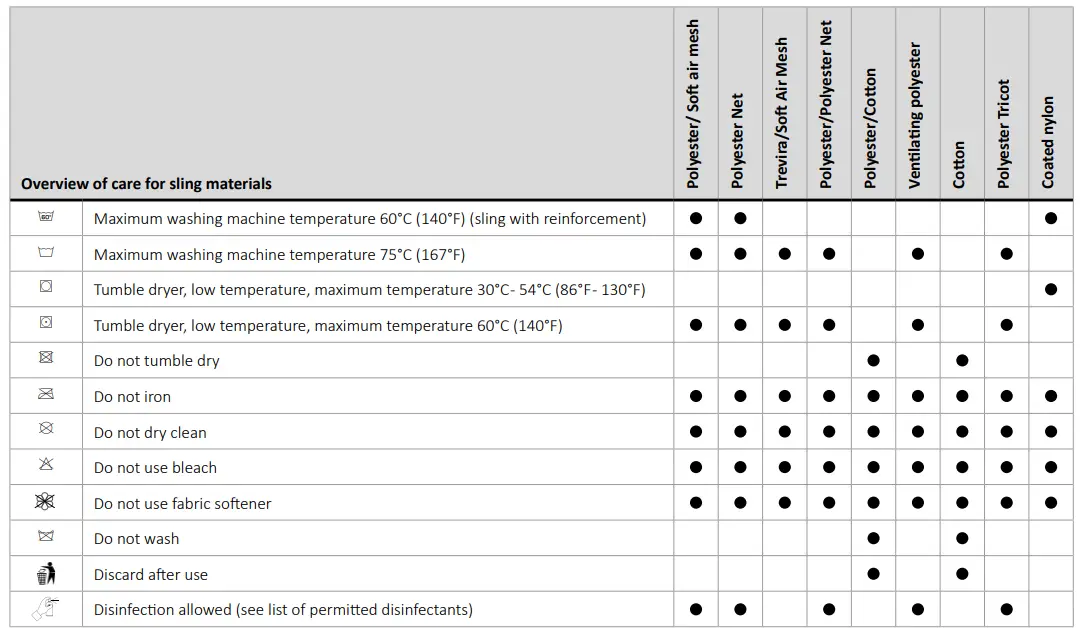Click the 75°C maximum washing temperature text

pyautogui.click(x=279, y=254)
